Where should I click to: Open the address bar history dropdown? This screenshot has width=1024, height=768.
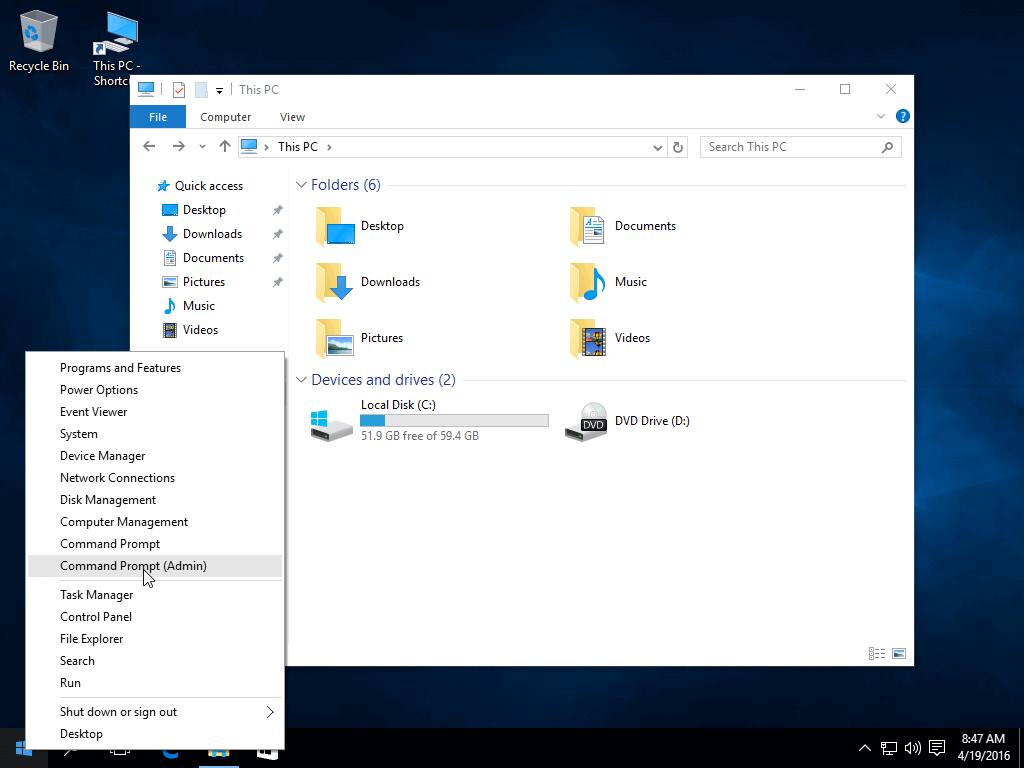click(x=657, y=147)
